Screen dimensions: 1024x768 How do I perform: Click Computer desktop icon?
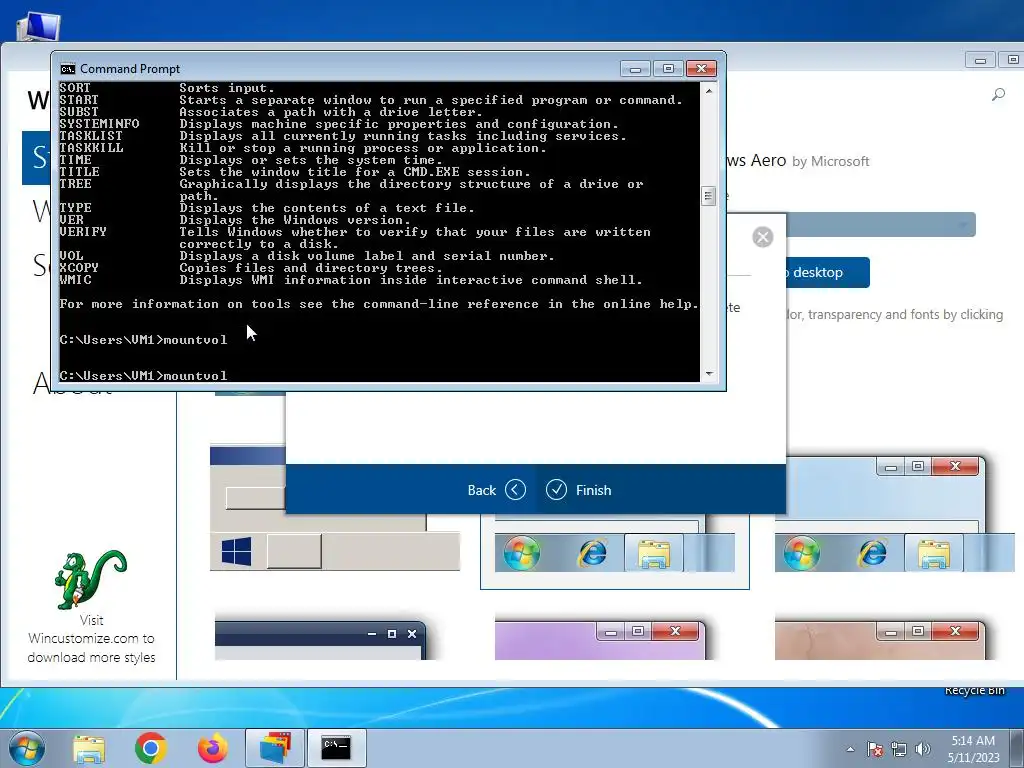click(x=38, y=26)
